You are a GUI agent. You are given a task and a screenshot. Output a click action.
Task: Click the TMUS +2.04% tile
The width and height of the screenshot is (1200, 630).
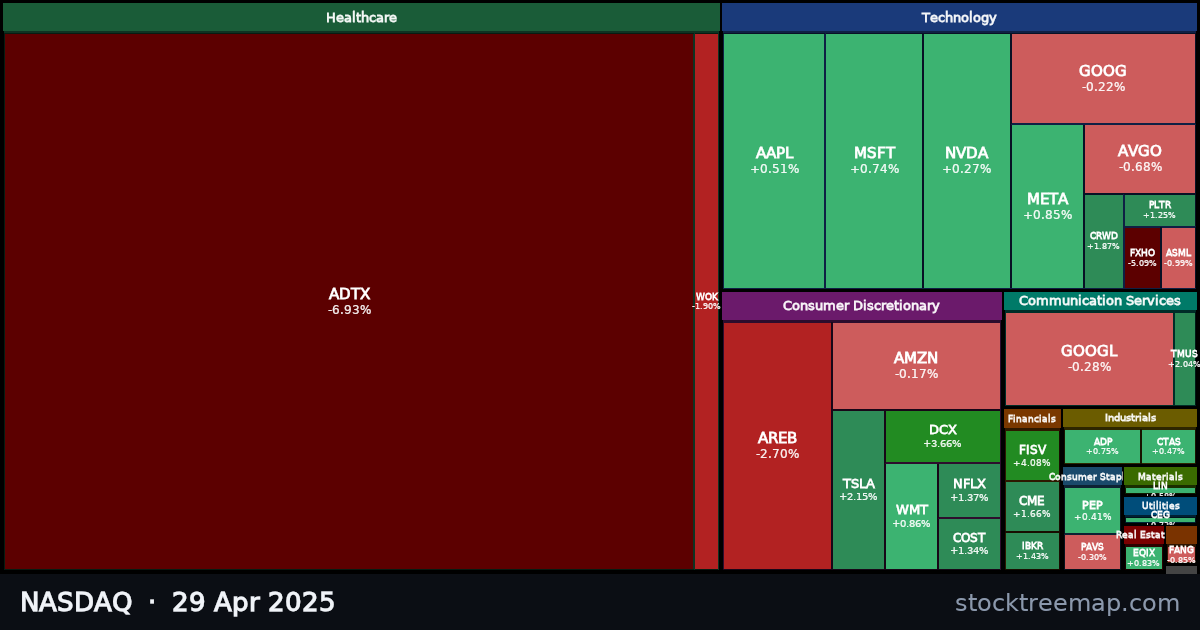1185,359
